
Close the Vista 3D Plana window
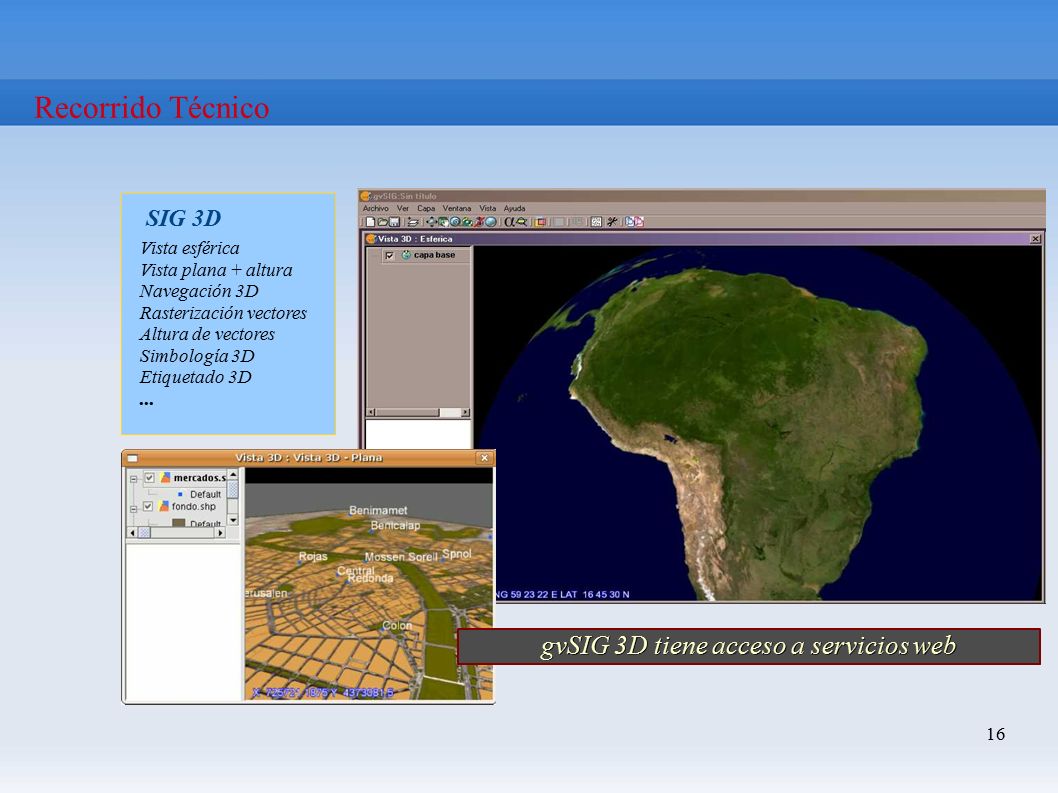point(484,458)
